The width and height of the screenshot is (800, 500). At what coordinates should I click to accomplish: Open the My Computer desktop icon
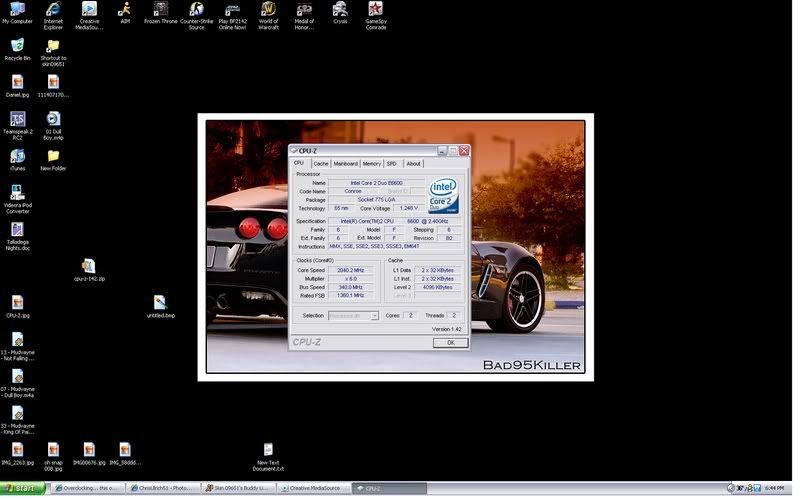pyautogui.click(x=17, y=10)
